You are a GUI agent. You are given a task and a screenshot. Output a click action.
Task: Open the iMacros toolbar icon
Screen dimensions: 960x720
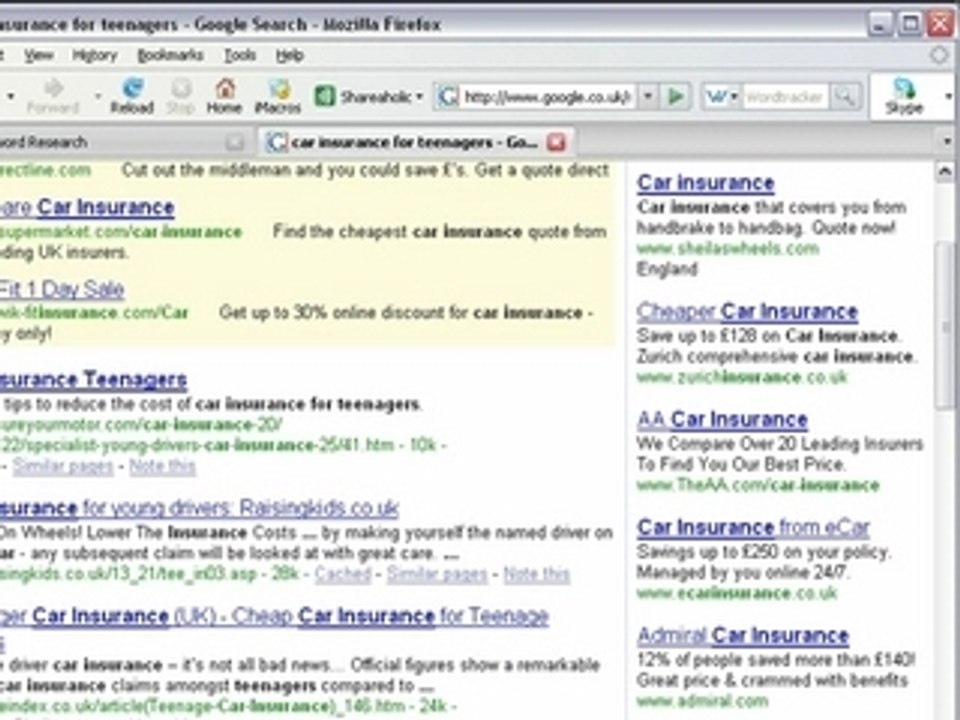pos(277,96)
